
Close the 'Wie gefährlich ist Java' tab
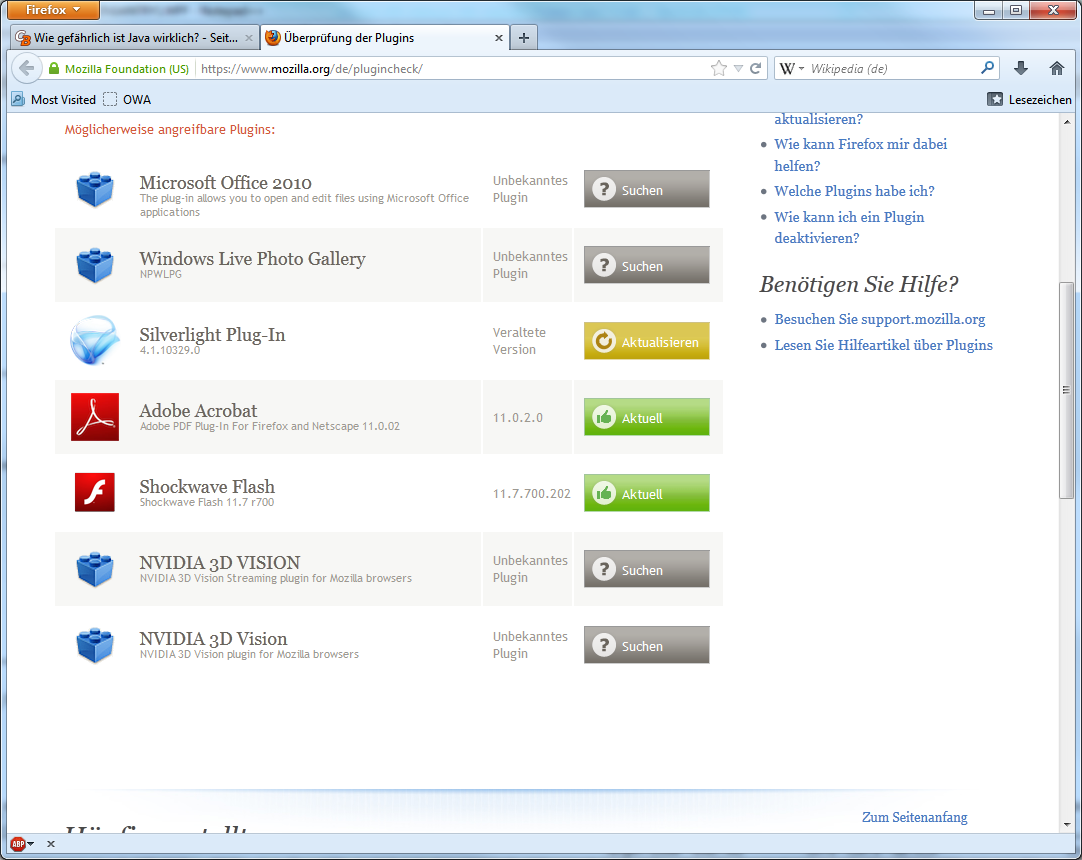coord(249,38)
